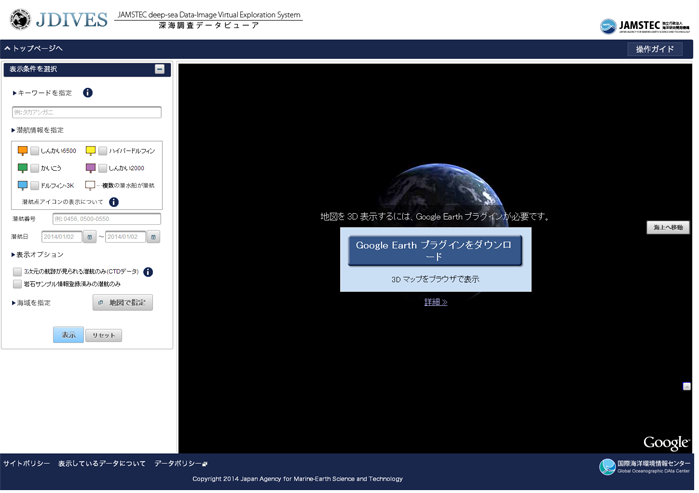Enable the ハイパードルフィン checkbox
This screenshot has height=493, width=699.
point(103,151)
